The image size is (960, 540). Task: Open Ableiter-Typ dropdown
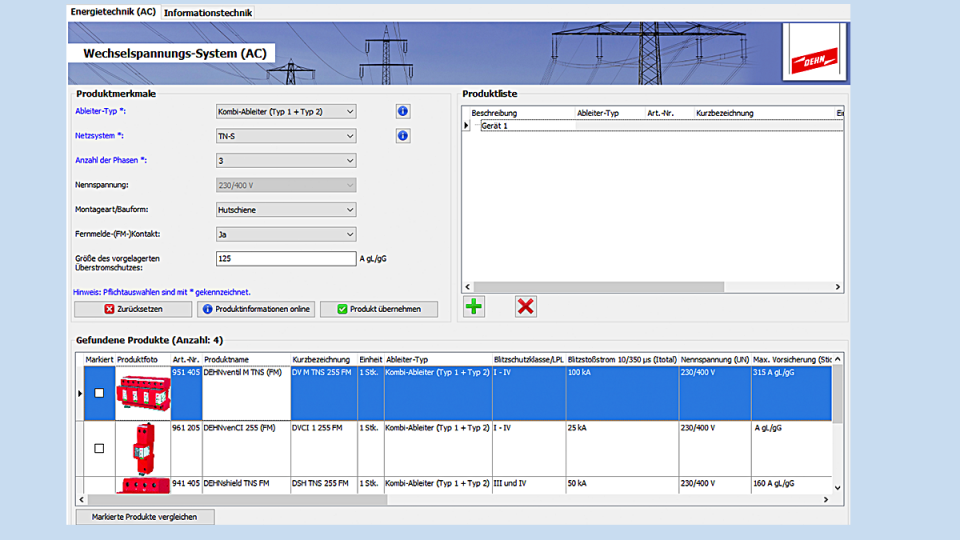pos(286,111)
